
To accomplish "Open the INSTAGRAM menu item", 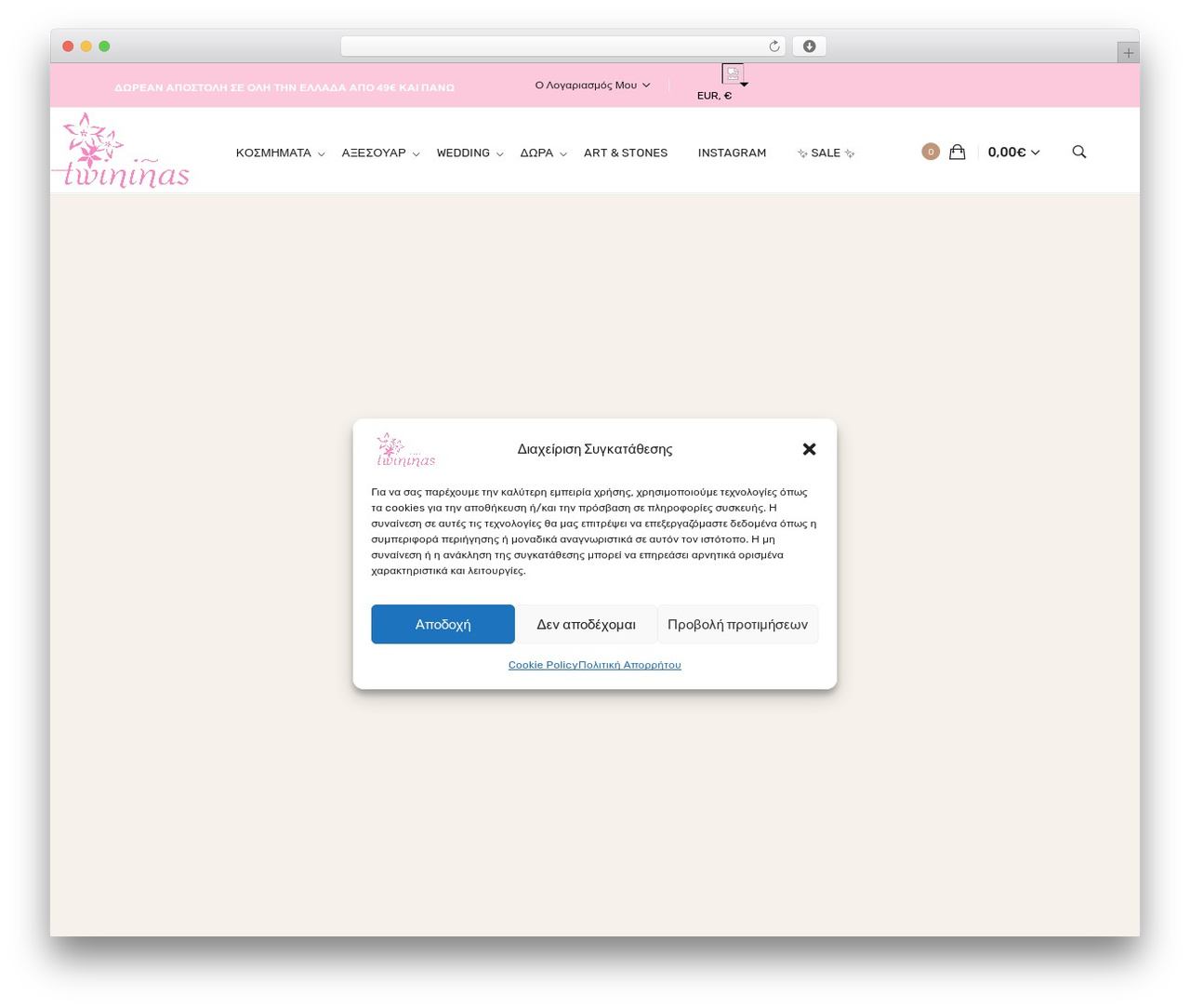I will click(732, 153).
